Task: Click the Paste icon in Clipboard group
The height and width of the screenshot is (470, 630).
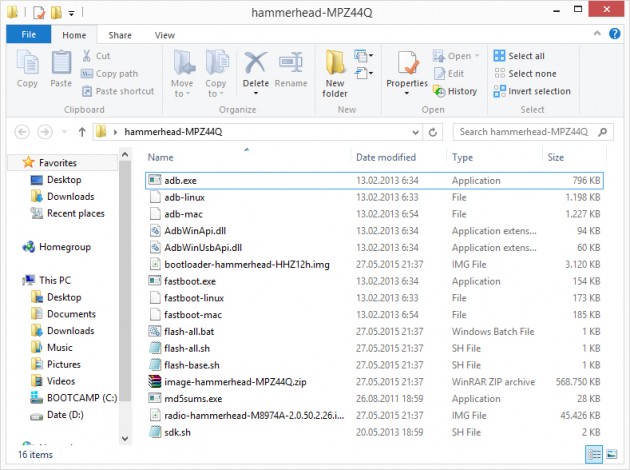Action: pyautogui.click(x=62, y=68)
